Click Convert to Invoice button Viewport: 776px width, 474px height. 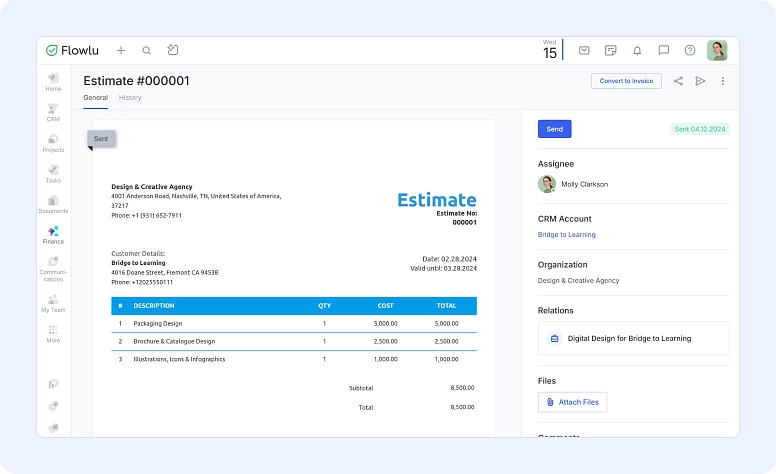[626, 81]
